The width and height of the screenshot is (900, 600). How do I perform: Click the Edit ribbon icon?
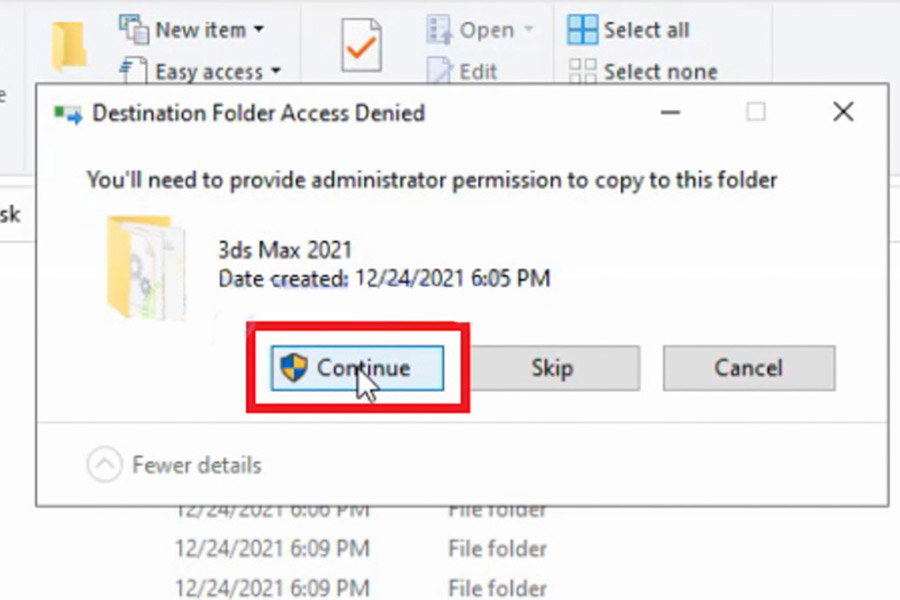tap(439, 71)
